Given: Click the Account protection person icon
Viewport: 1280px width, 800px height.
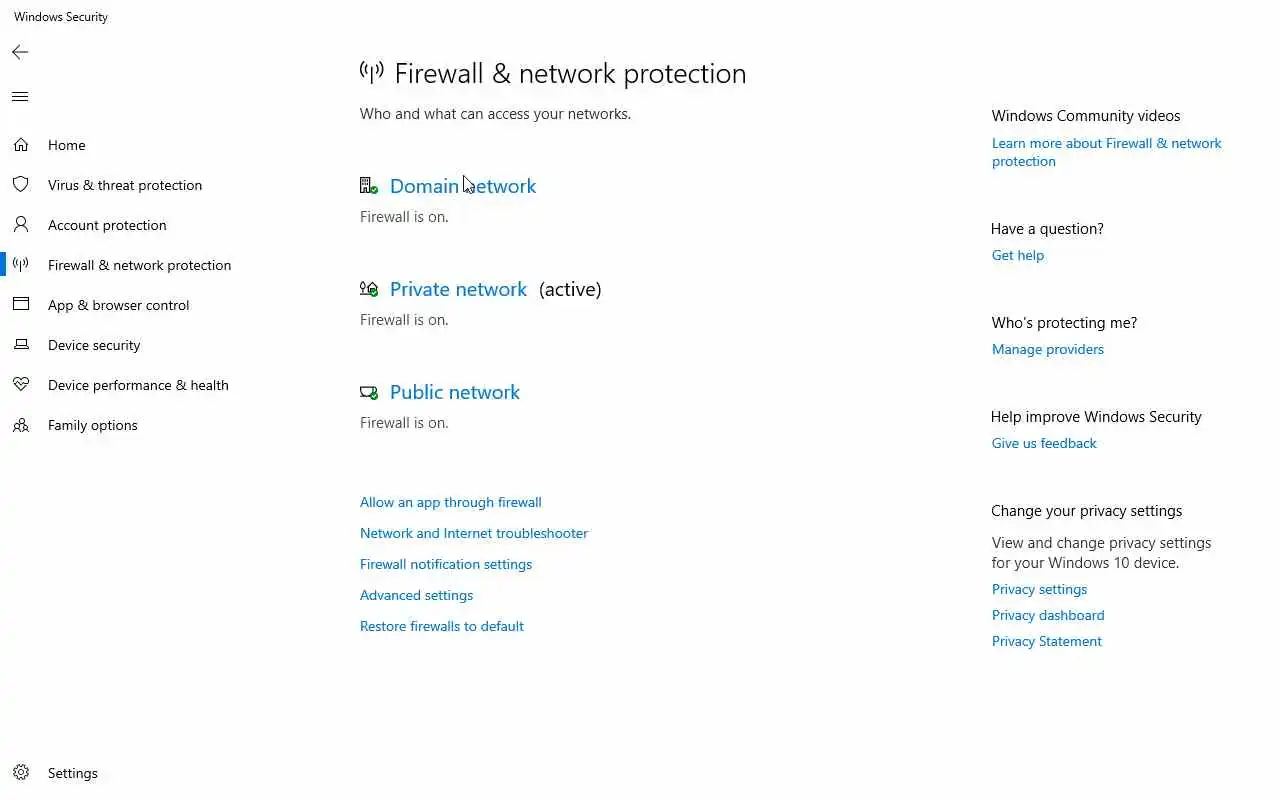Looking at the screenshot, I should pyautogui.click(x=21, y=225).
